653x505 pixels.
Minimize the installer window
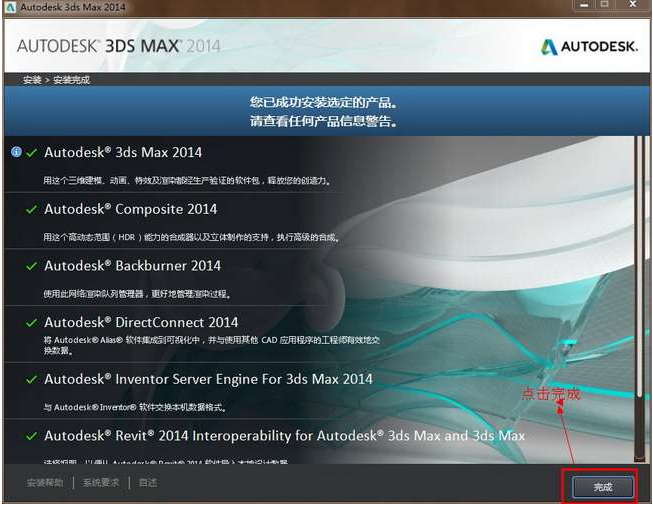(x=584, y=5)
